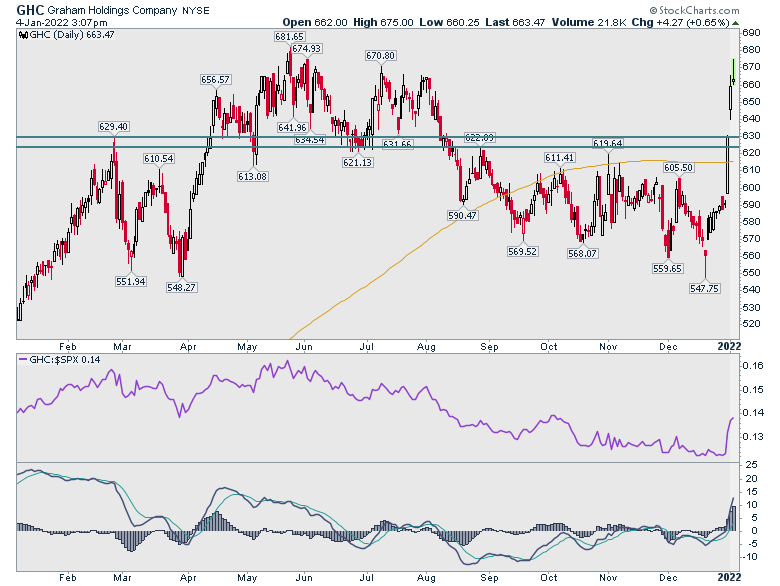
Task: Click the -10 tick on the MACD axis
Action: pyautogui.click(x=751, y=557)
